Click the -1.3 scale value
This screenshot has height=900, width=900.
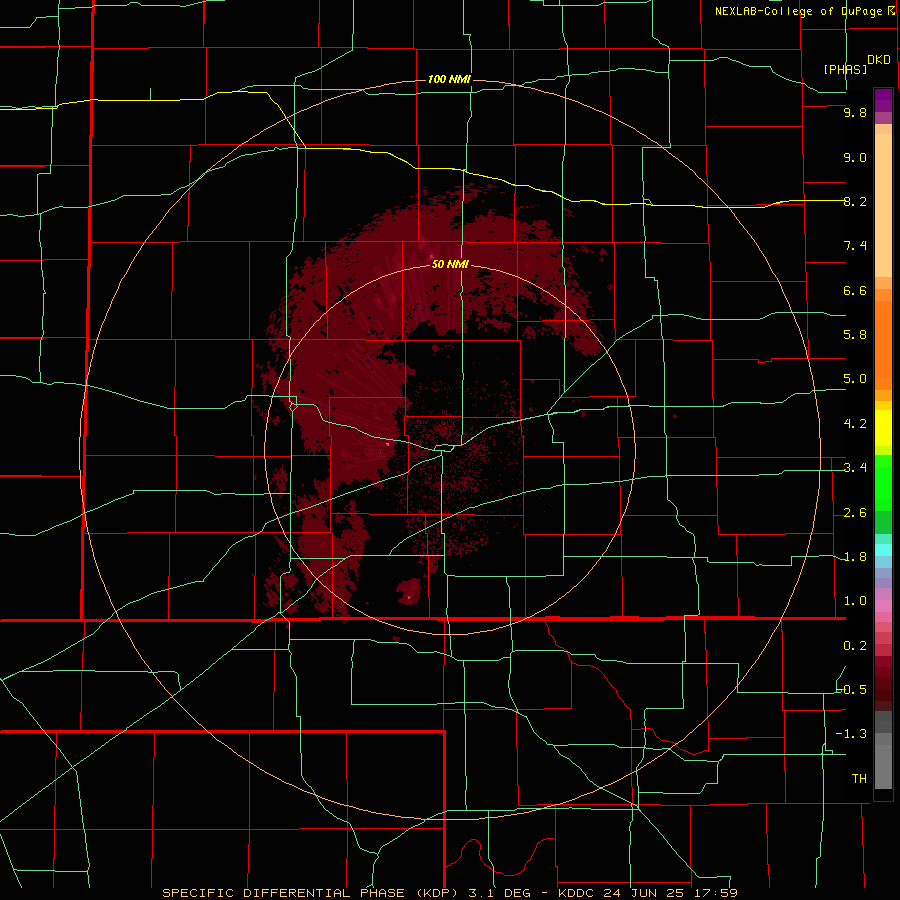tap(851, 734)
